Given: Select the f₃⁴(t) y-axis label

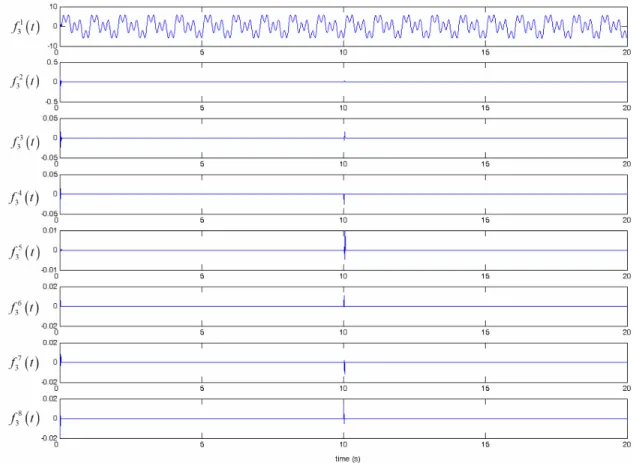Looking at the screenshot, I should [x=25, y=197].
